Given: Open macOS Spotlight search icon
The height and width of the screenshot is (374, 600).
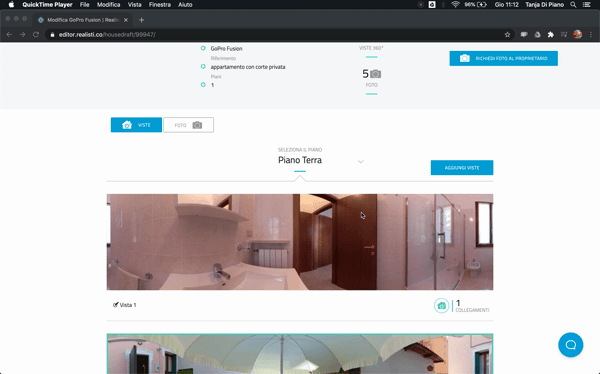Looking at the screenshot, I should coord(573,5).
